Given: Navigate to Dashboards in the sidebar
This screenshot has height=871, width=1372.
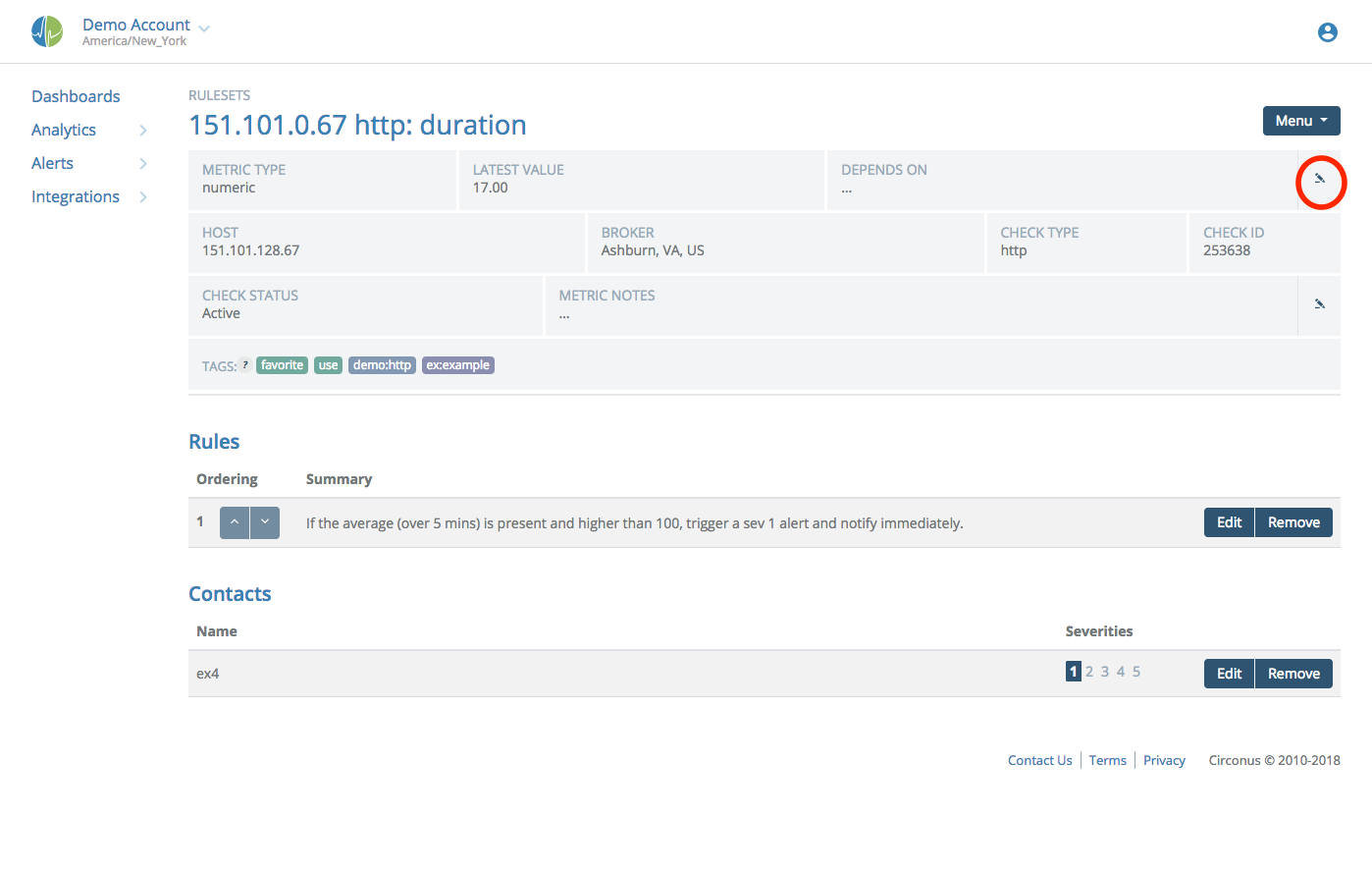Looking at the screenshot, I should [76, 95].
